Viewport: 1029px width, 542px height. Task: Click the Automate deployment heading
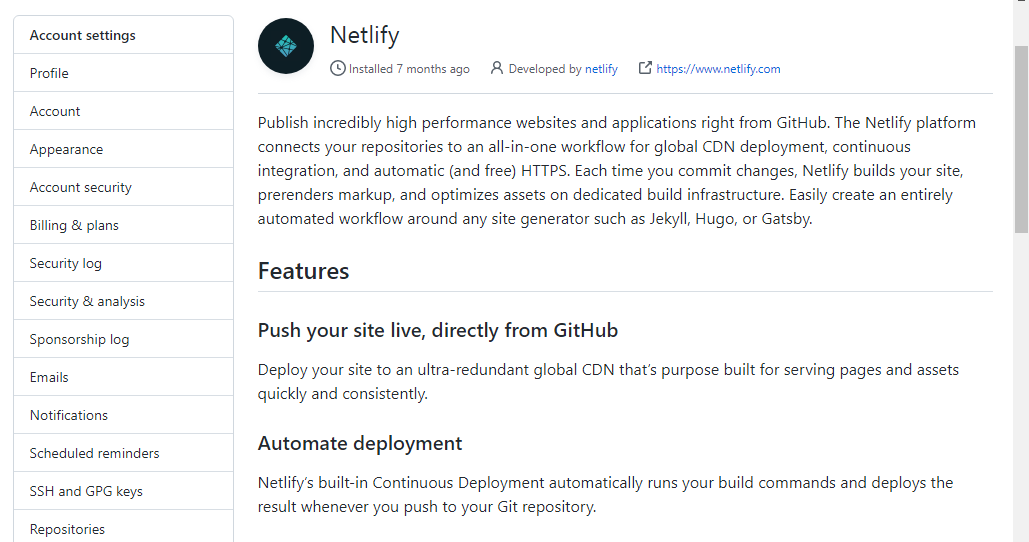360,444
